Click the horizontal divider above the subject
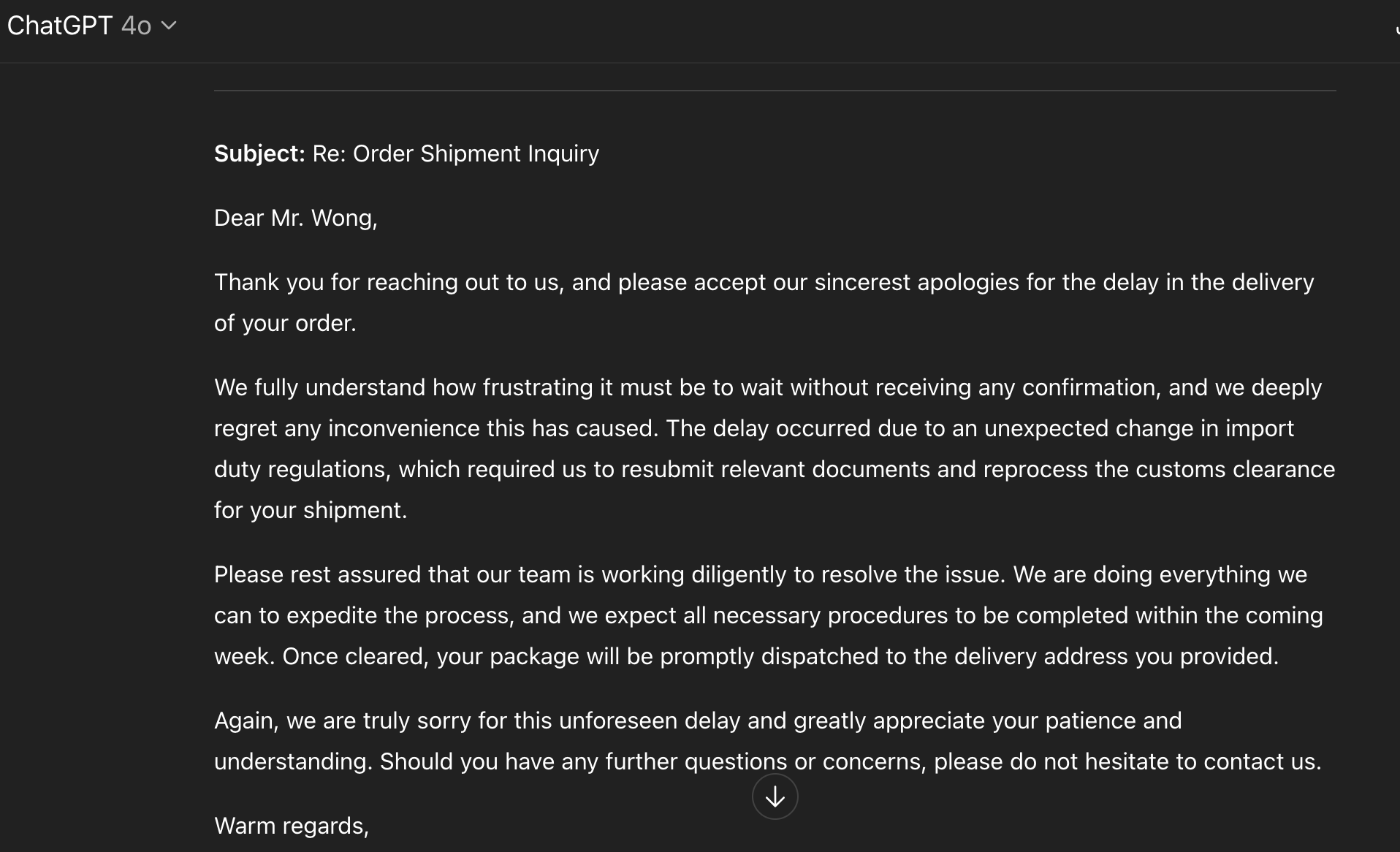Image resolution: width=1400 pixels, height=852 pixels. (x=775, y=91)
